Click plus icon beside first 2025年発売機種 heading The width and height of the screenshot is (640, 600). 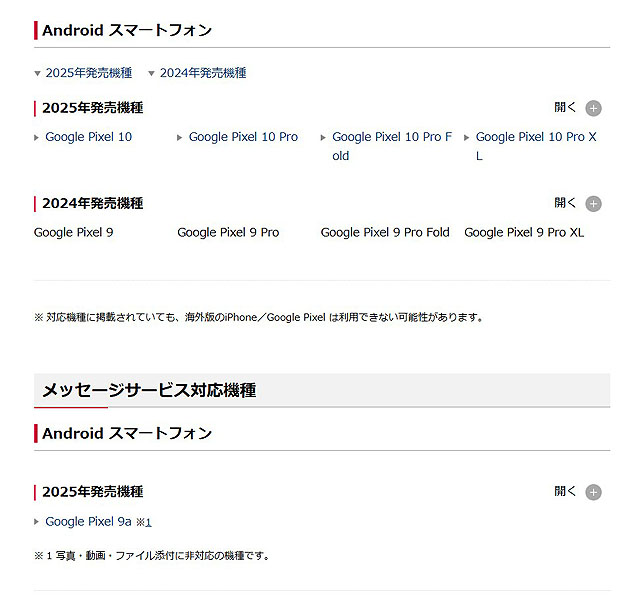tap(593, 108)
